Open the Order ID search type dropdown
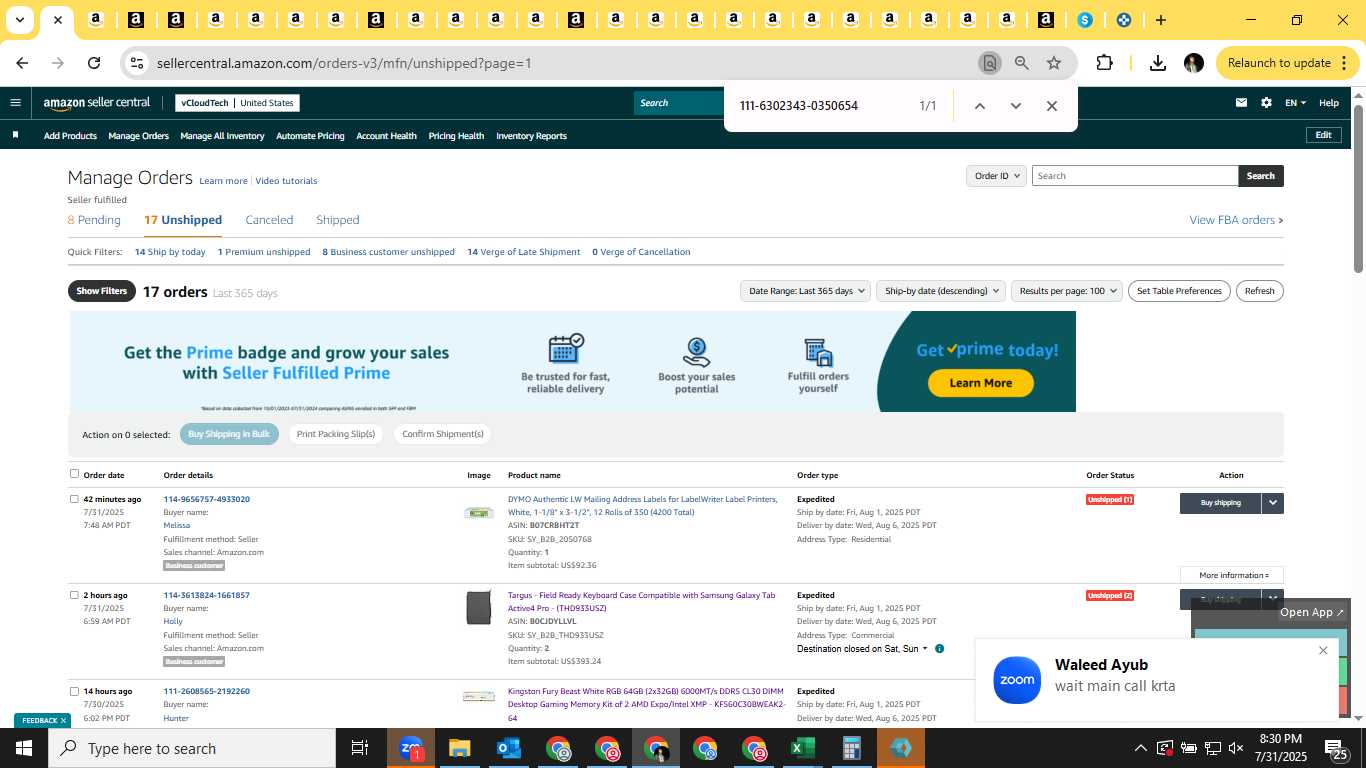Screen dimensions: 1366x768 pyautogui.click(x=996, y=176)
